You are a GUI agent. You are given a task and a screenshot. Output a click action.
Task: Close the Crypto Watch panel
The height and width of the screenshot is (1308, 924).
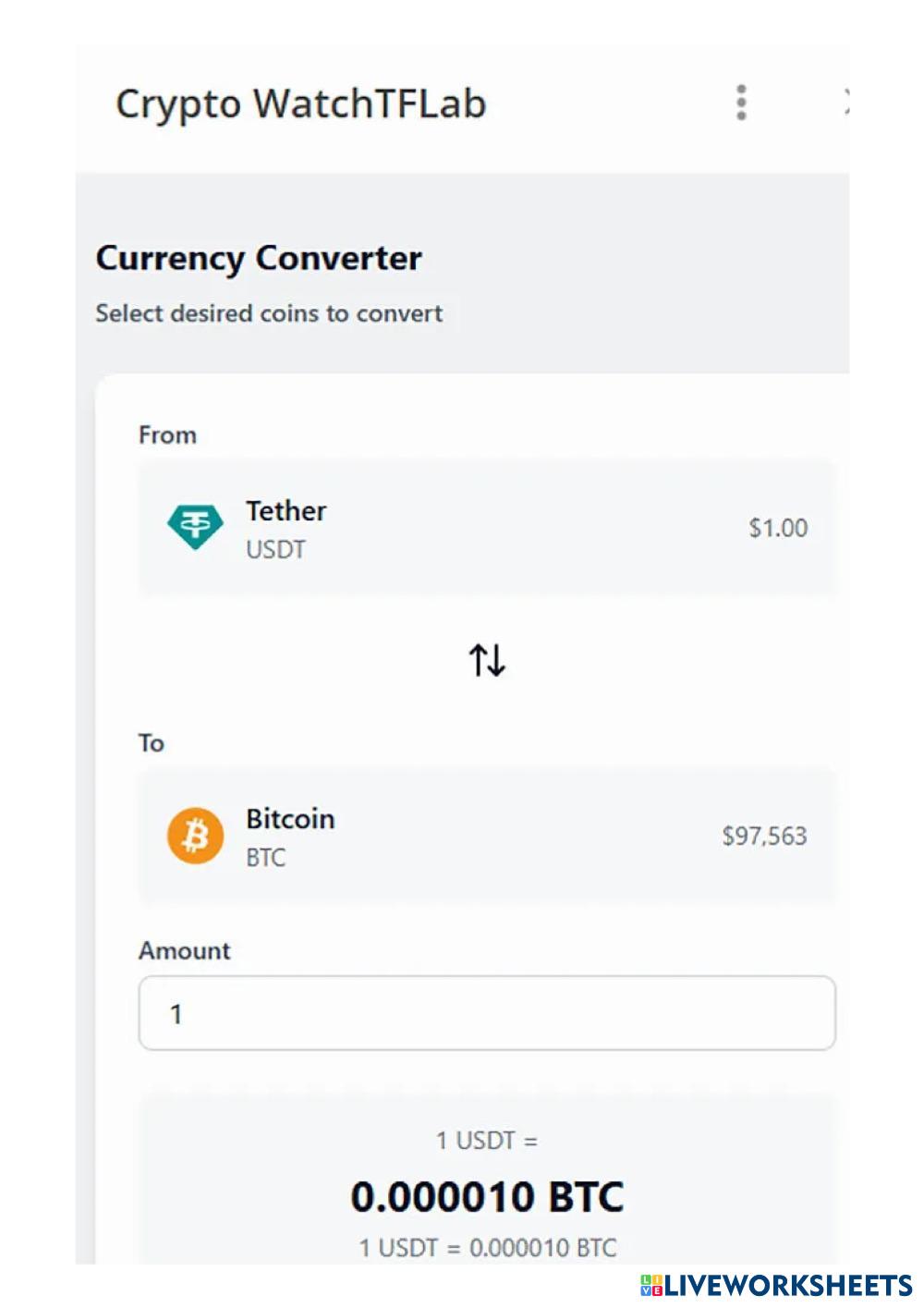click(x=845, y=103)
